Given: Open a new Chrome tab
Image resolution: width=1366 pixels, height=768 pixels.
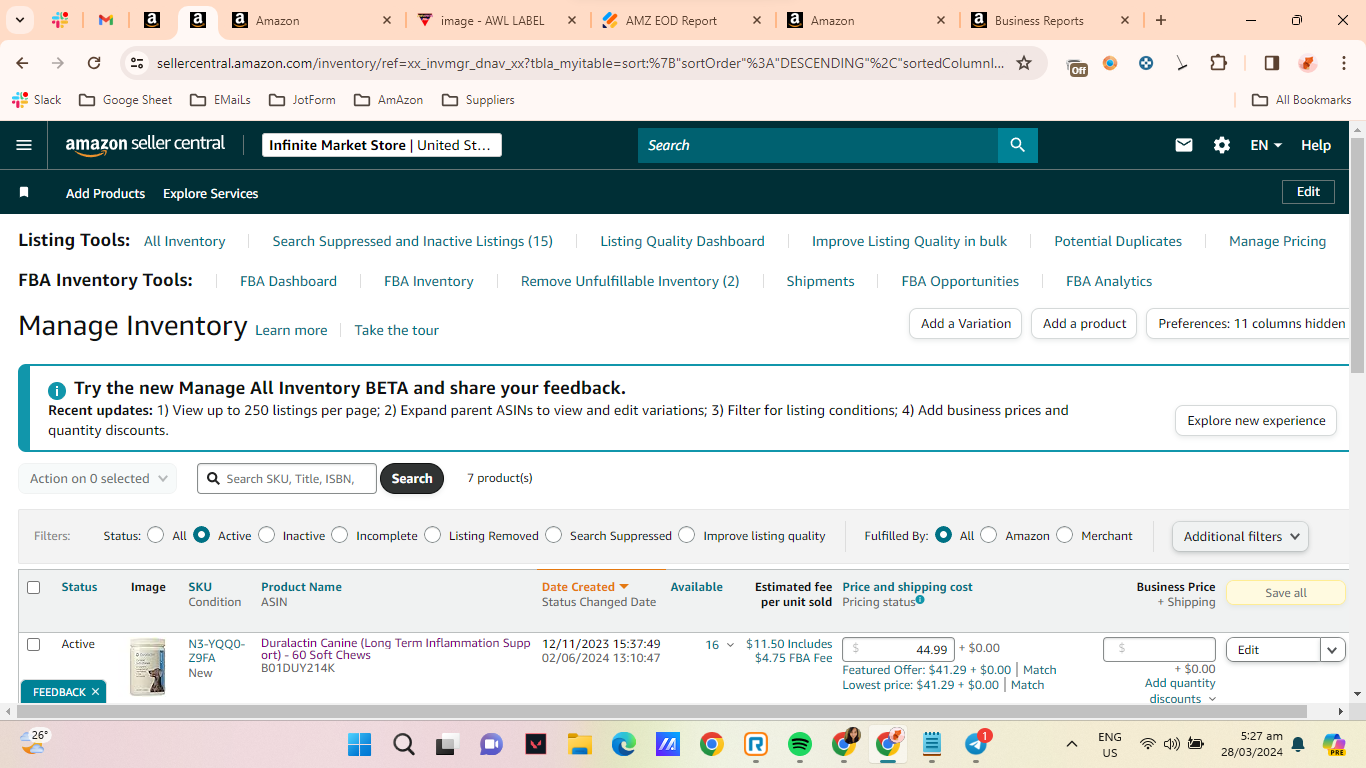Looking at the screenshot, I should pos(1160,20).
